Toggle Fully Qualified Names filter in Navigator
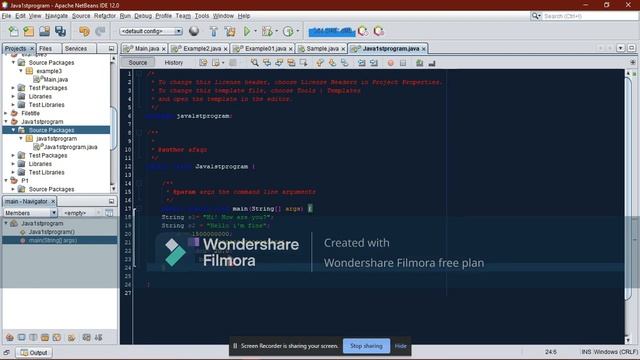Screen dimensions: 640x360 pyautogui.click(x=71, y=337)
